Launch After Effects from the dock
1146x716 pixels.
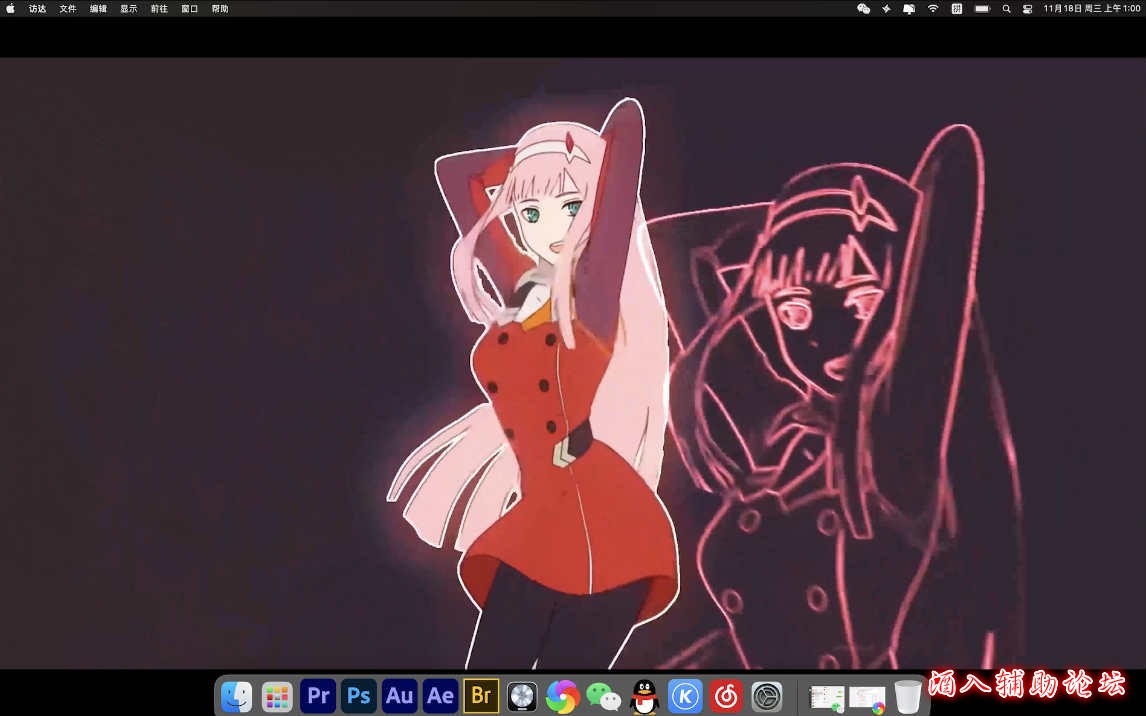pyautogui.click(x=440, y=696)
